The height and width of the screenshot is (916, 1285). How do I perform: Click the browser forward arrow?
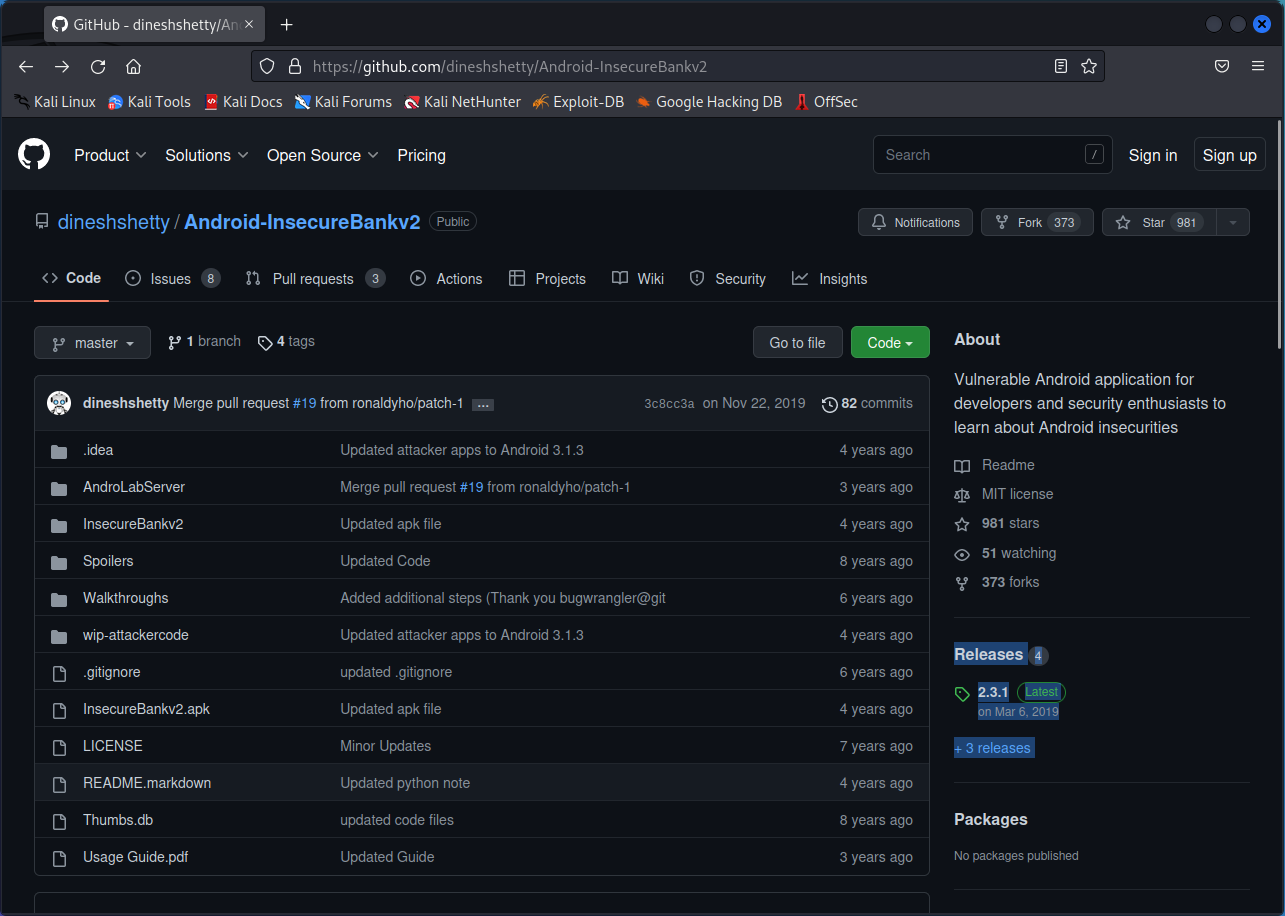pyautogui.click(x=62, y=66)
